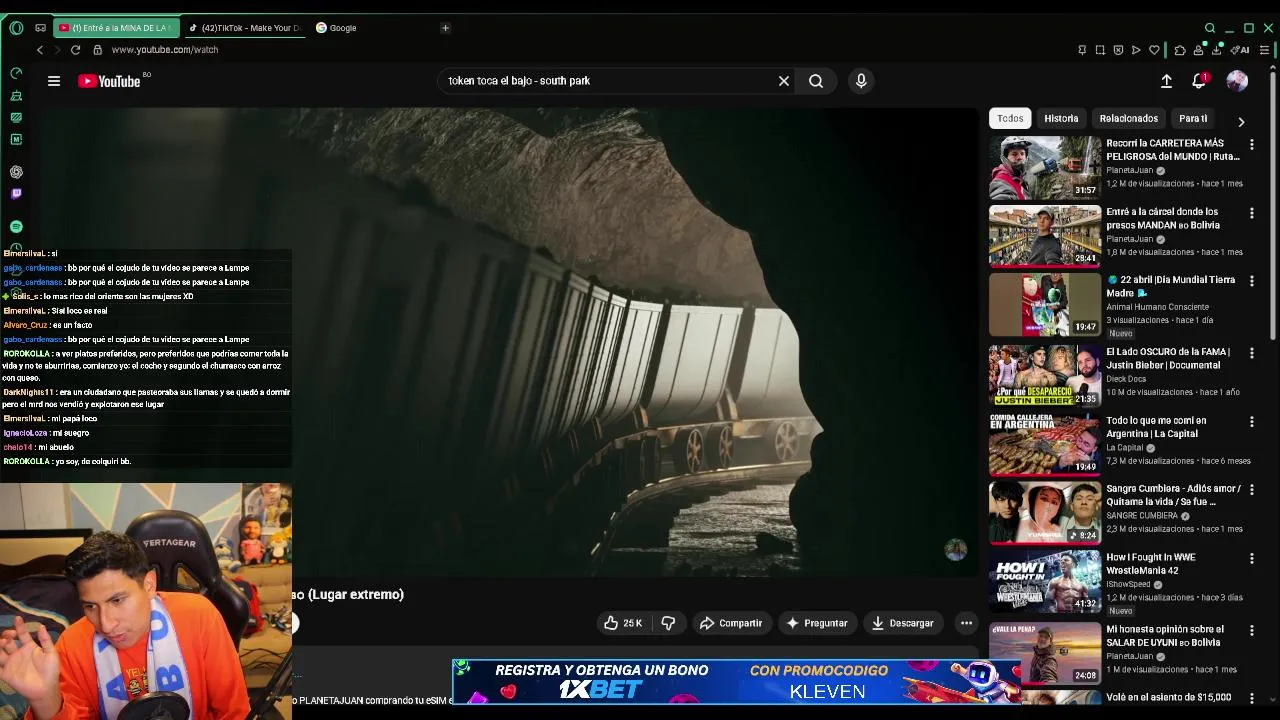
Task: Go to YouTube home via logo
Action: (110, 81)
